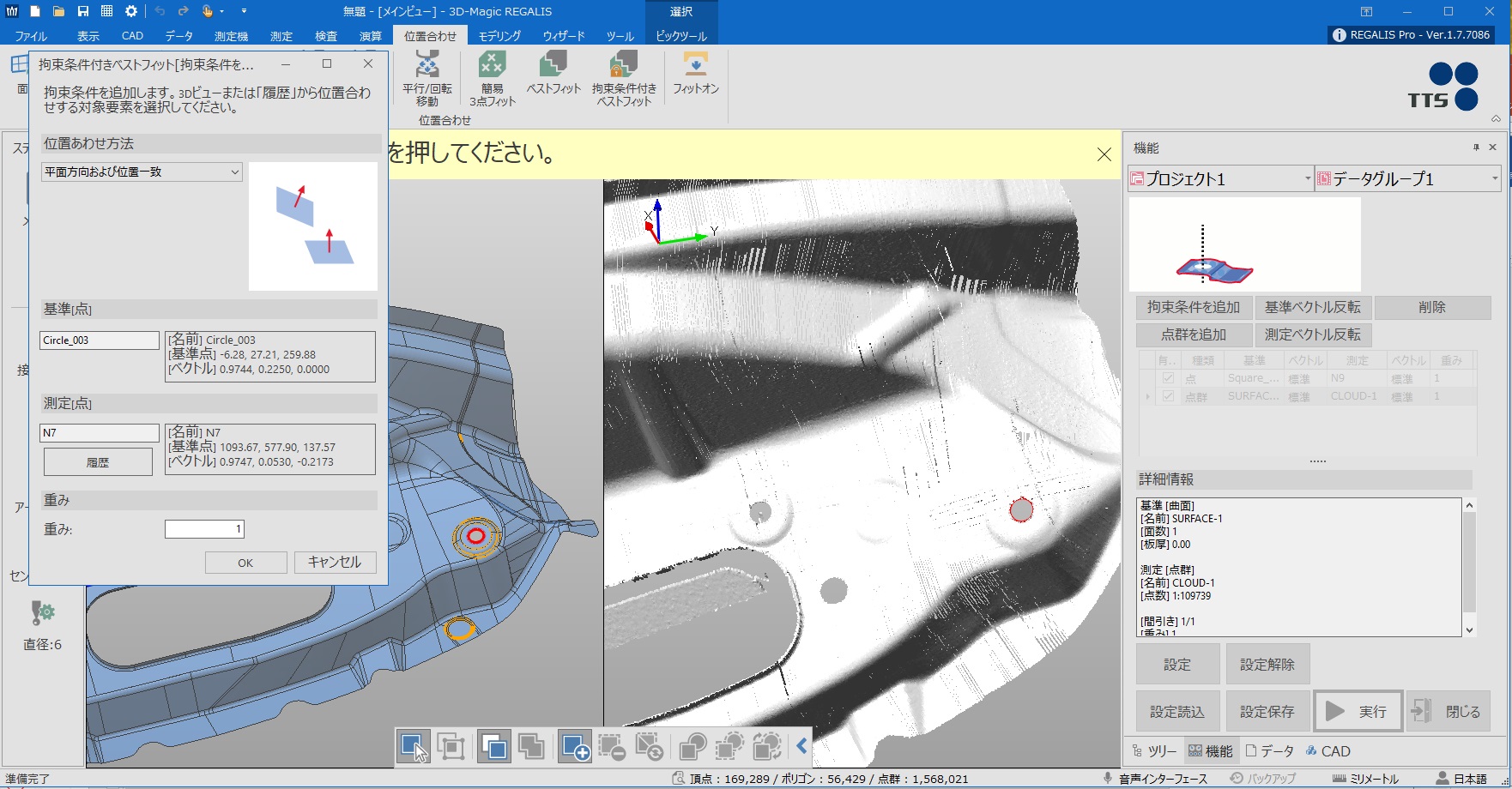This screenshot has height=789, width=1512.
Task: Click the N7 measurement point field
Action: click(x=100, y=433)
